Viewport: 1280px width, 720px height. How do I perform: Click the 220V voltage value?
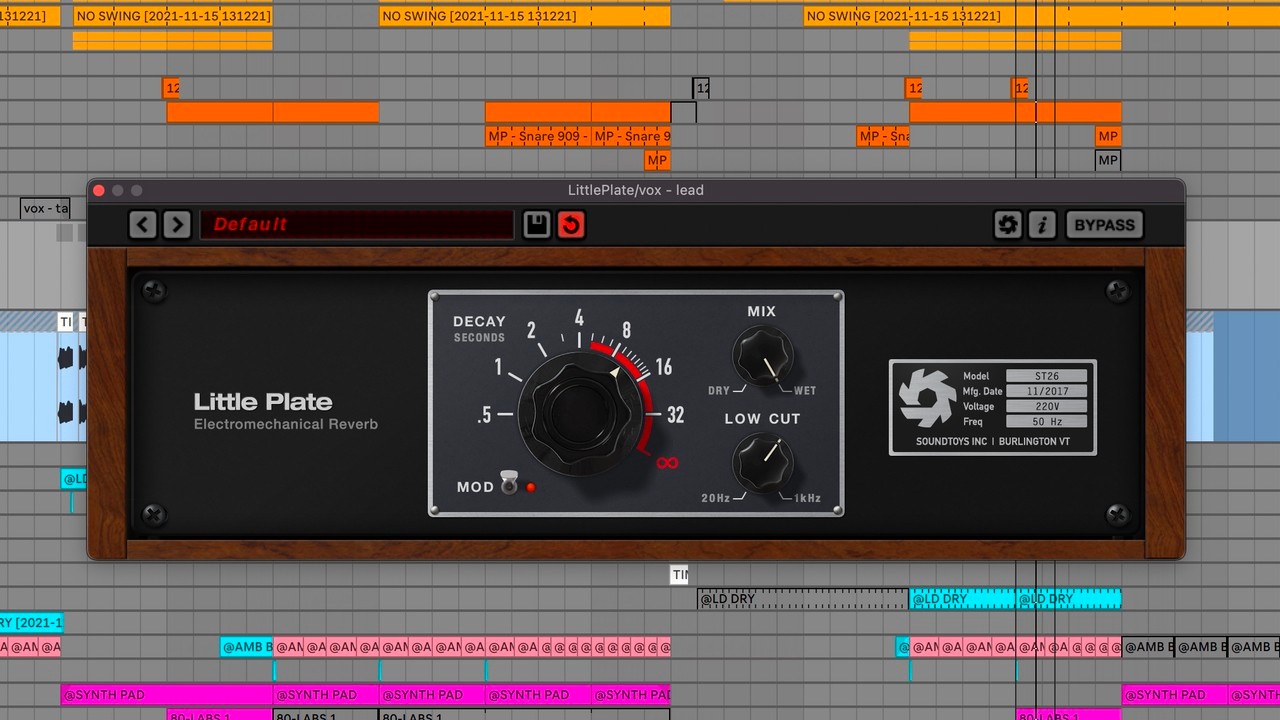click(1046, 407)
